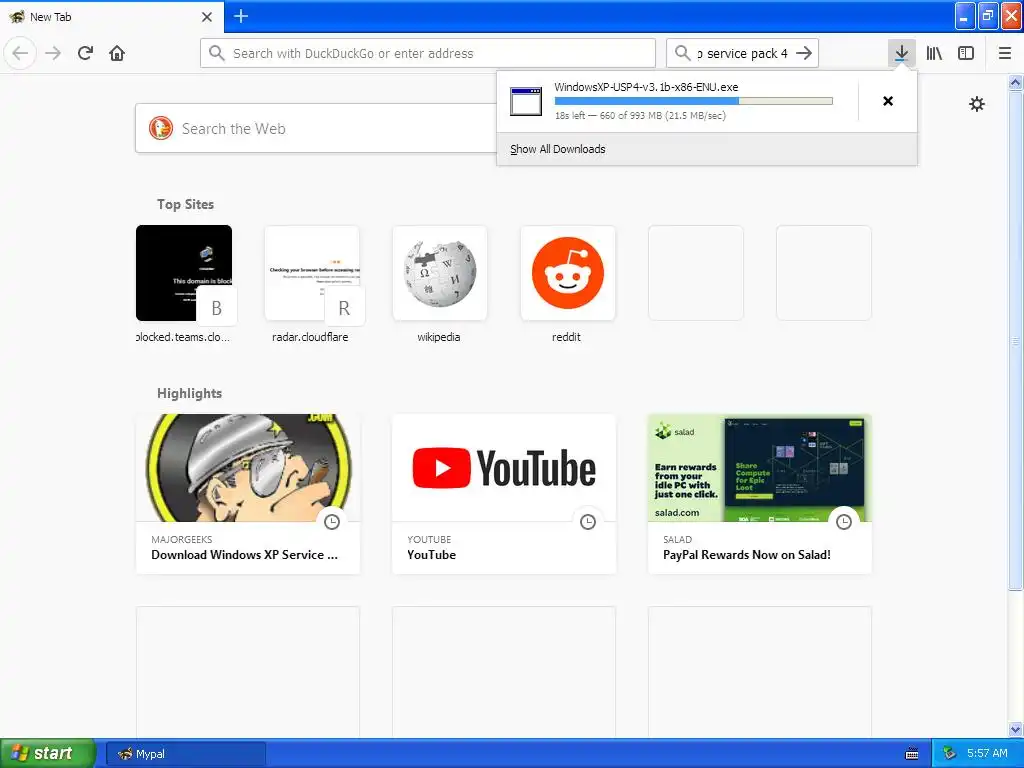Open 'Download Windows XP Service ...' link
Screen dimensions: 1024x768
coord(244,554)
